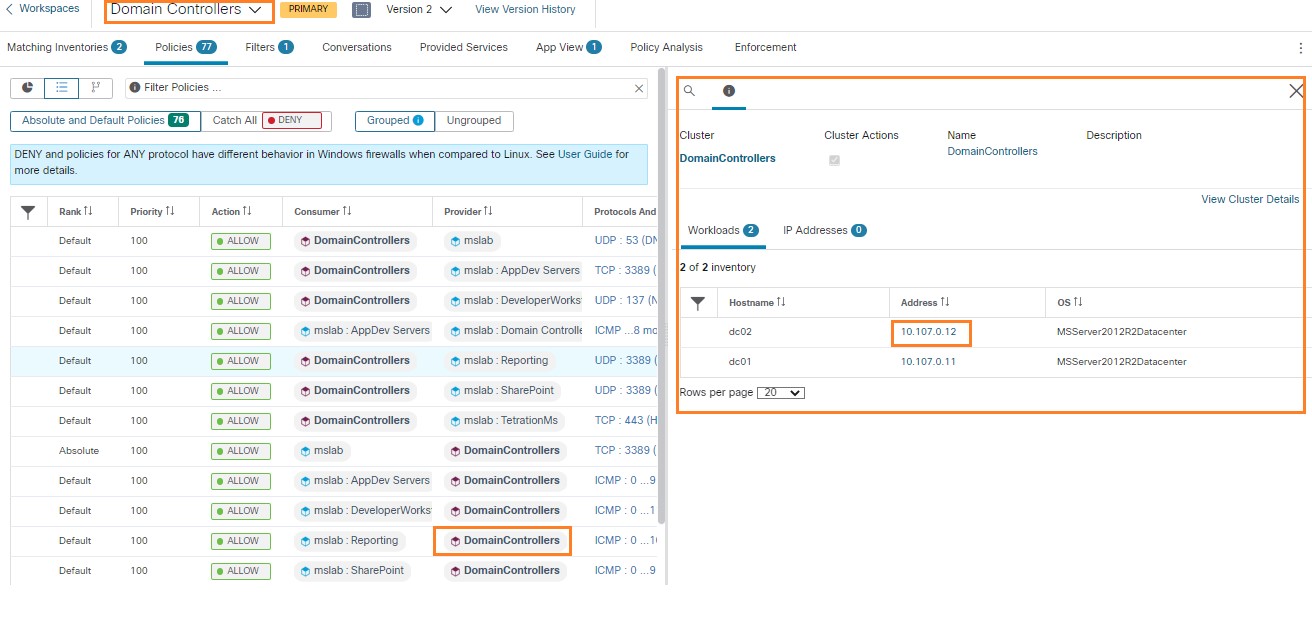Click the Filter Policies info icon
The height and width of the screenshot is (623, 1312).
pyautogui.click(x=135, y=88)
